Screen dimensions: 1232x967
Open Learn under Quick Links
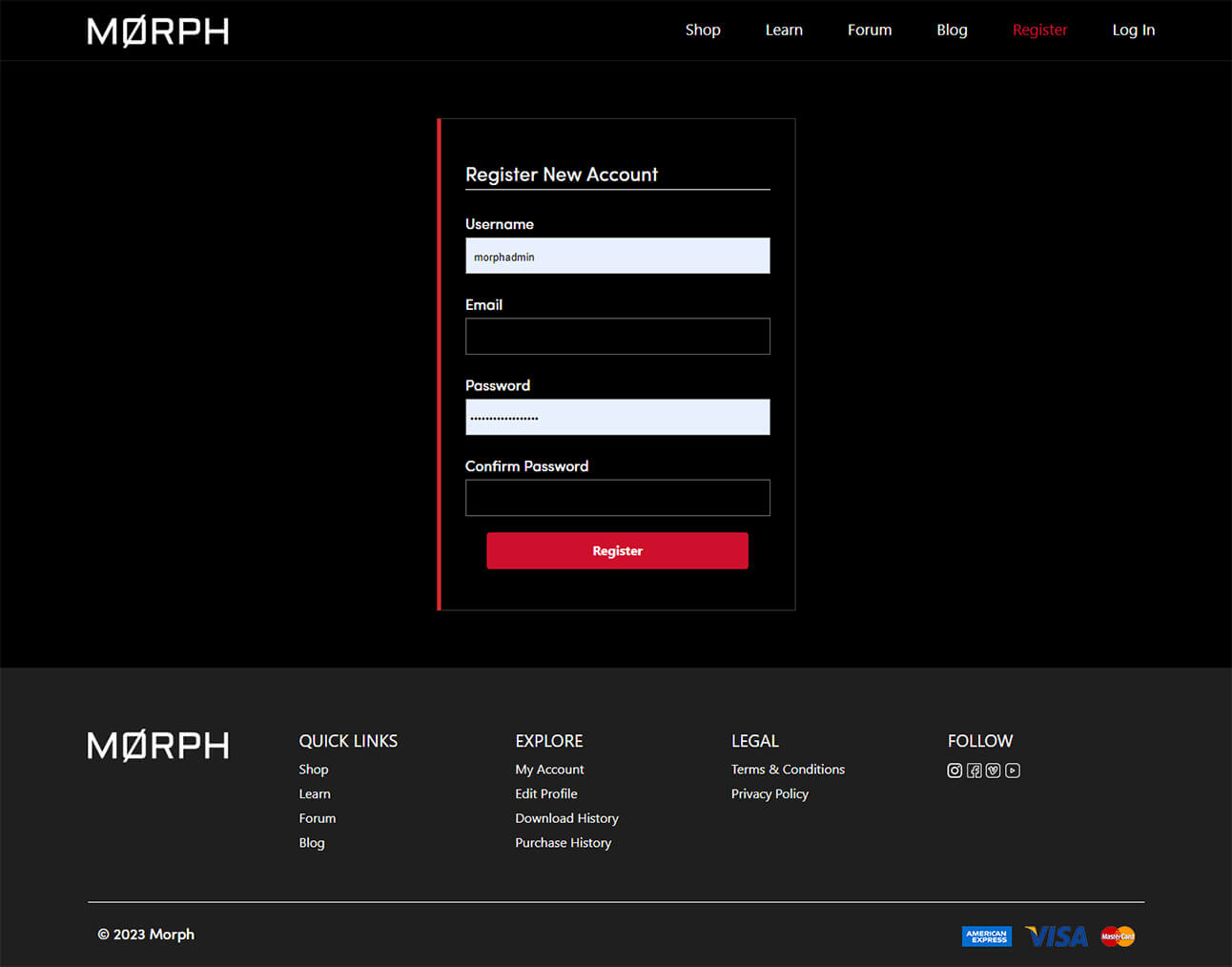314,794
